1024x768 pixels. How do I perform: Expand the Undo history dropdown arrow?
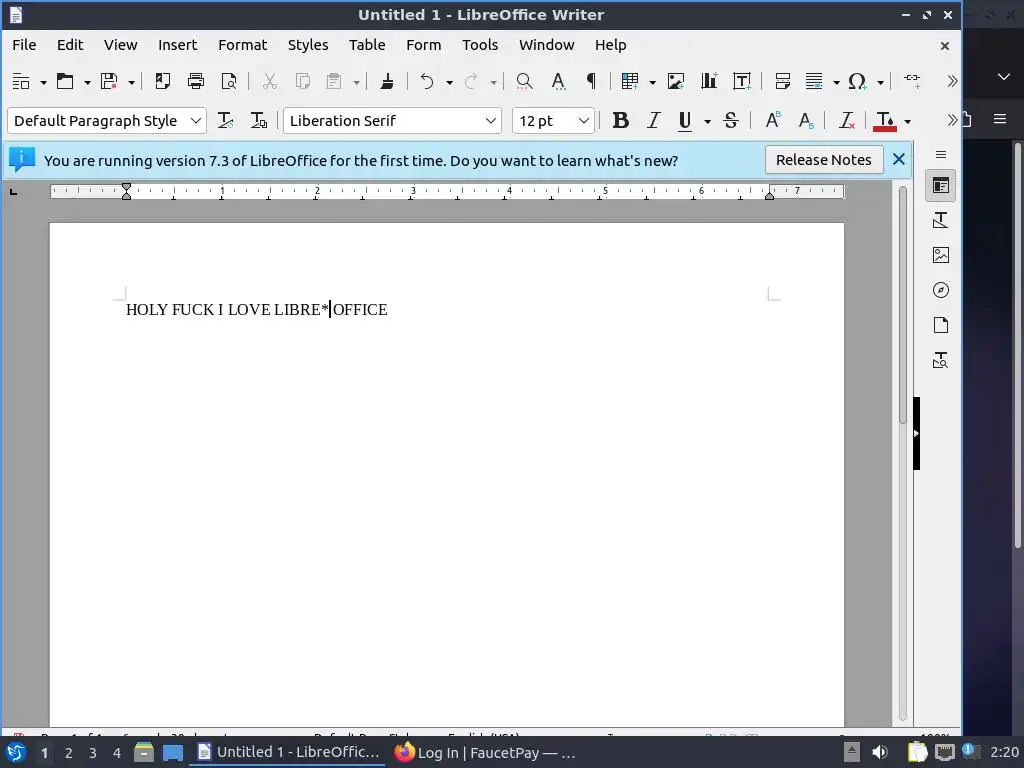coord(449,82)
